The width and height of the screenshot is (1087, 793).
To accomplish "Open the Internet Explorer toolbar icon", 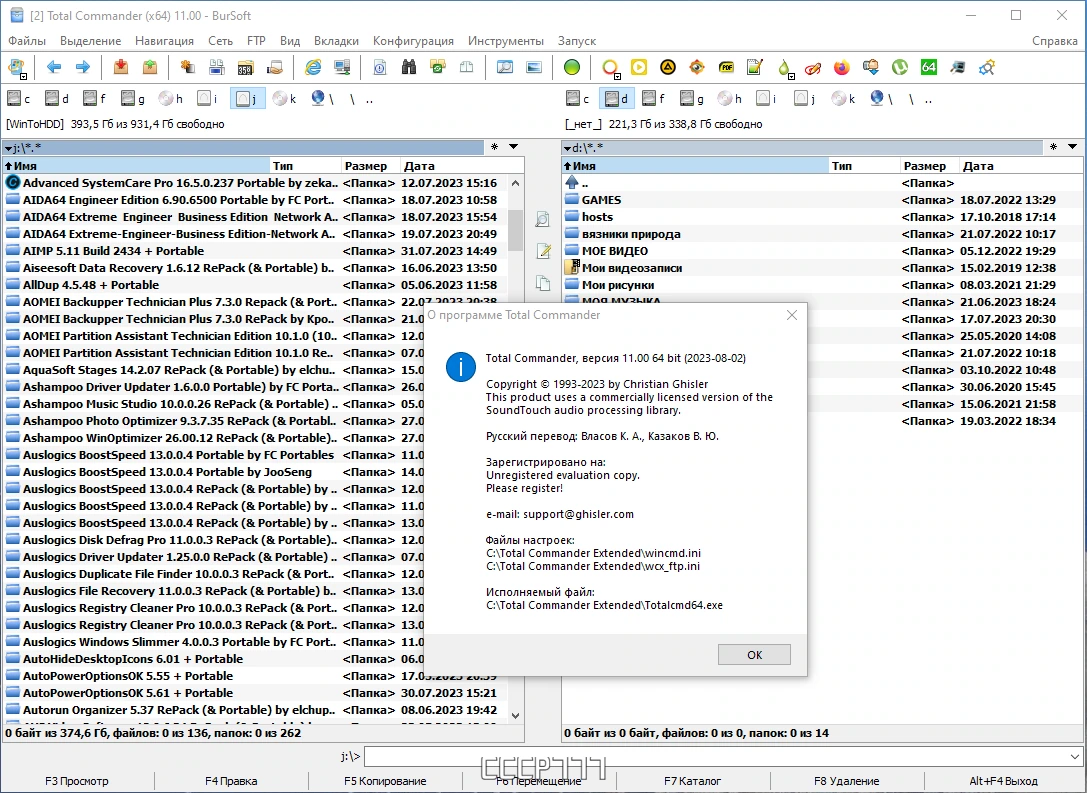I will click(313, 67).
